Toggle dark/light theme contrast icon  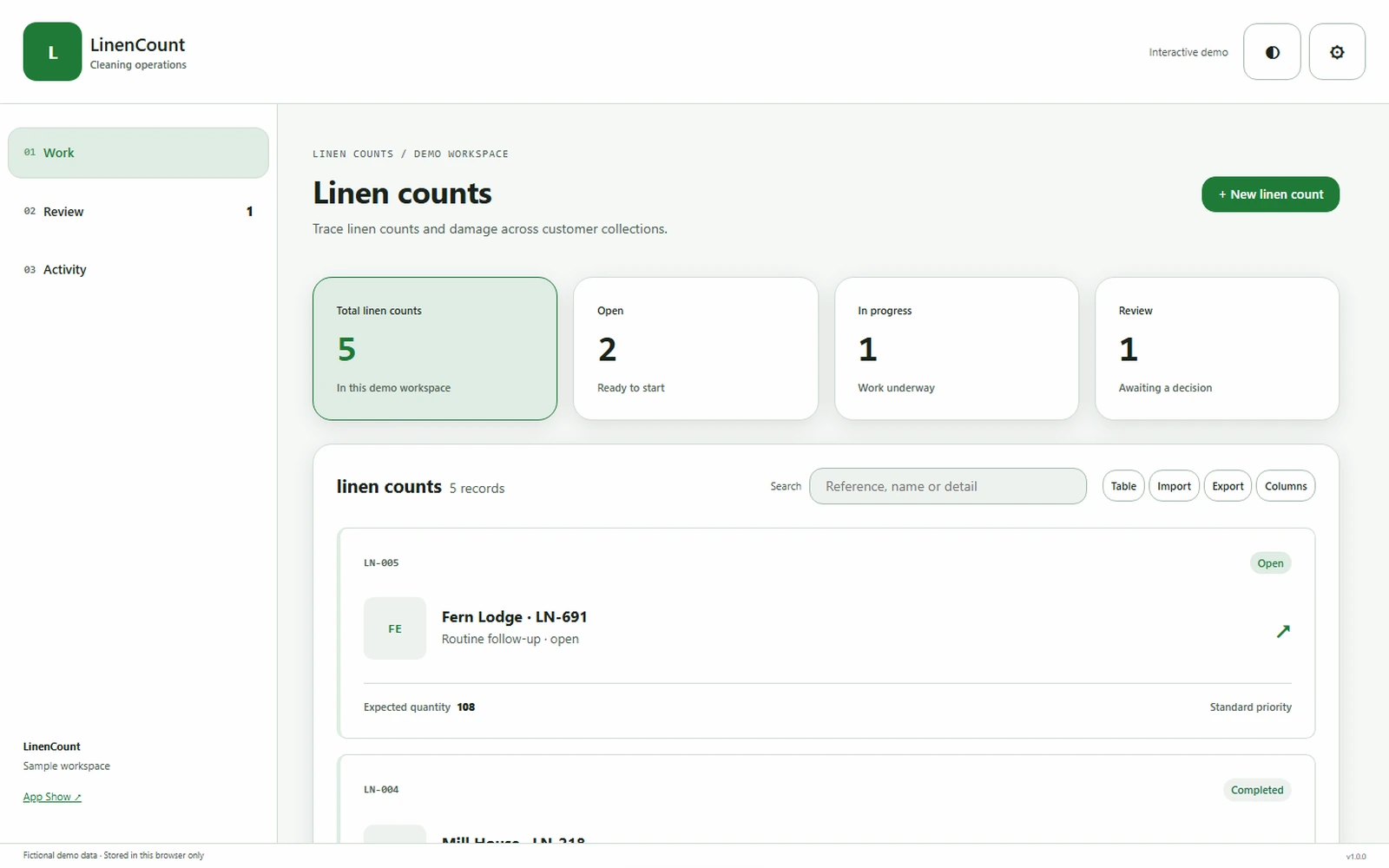coord(1272,52)
